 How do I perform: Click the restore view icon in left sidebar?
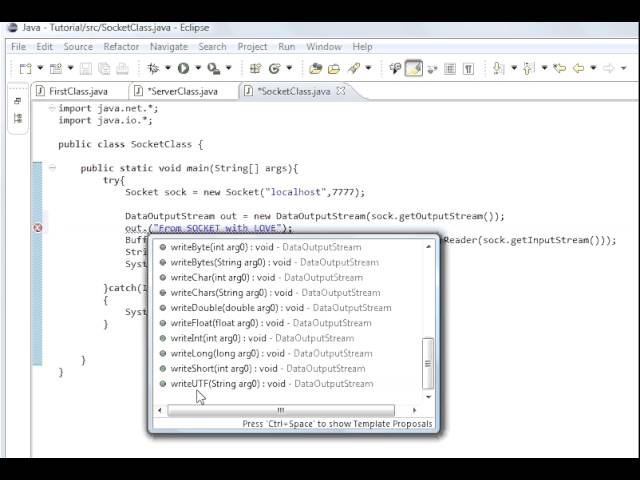point(17,101)
